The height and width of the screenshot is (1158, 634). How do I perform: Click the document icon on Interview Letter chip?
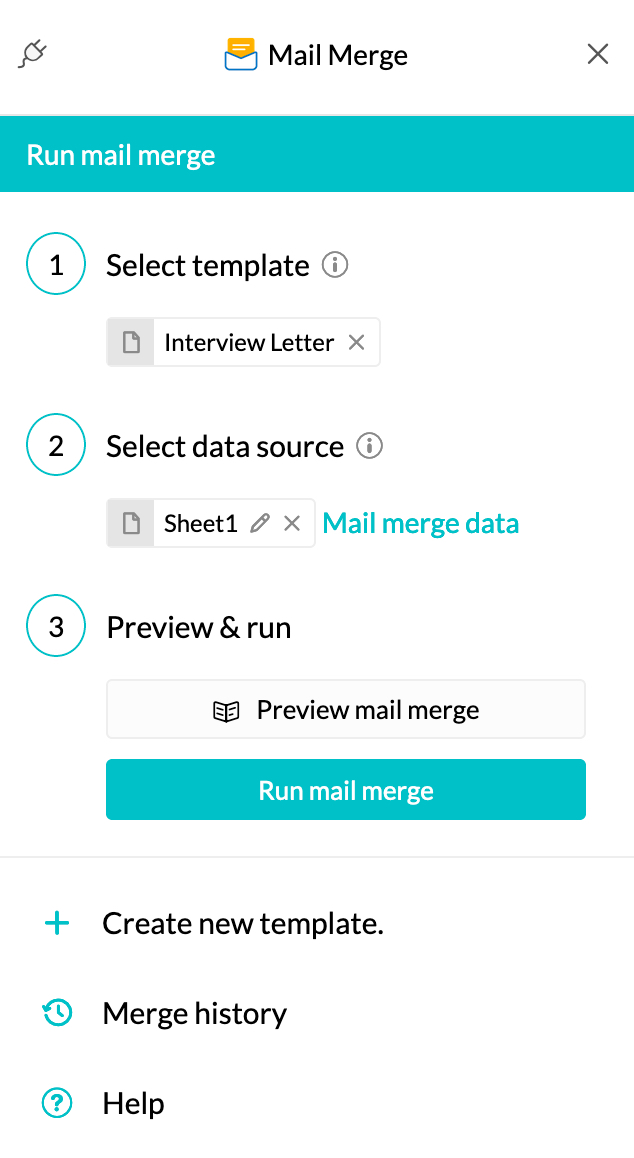pos(131,341)
